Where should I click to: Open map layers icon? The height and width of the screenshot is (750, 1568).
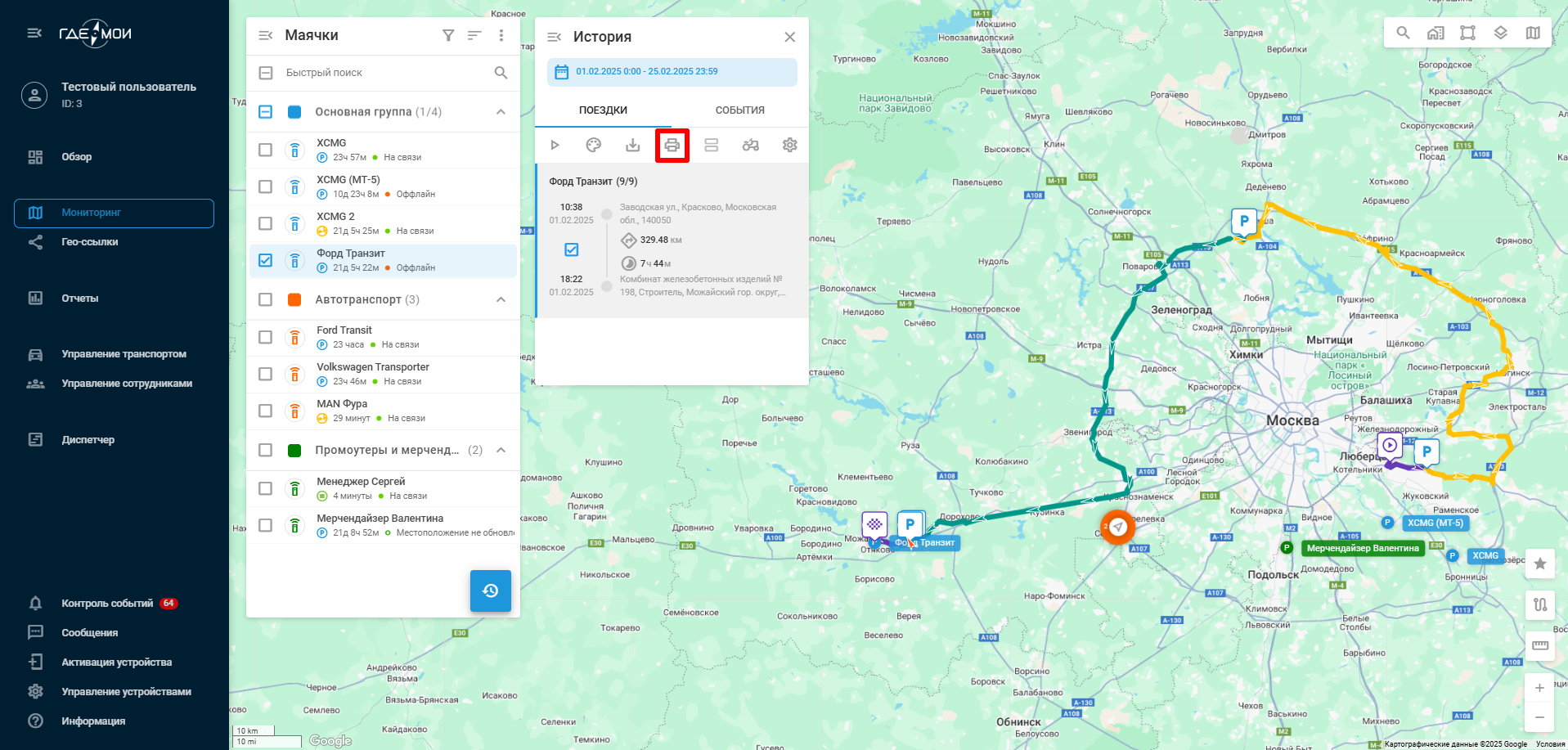1500,33
